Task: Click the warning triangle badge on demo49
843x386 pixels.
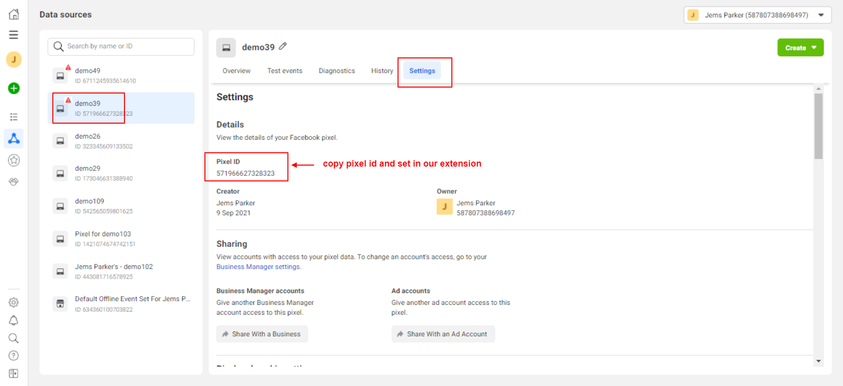Action: click(x=68, y=67)
